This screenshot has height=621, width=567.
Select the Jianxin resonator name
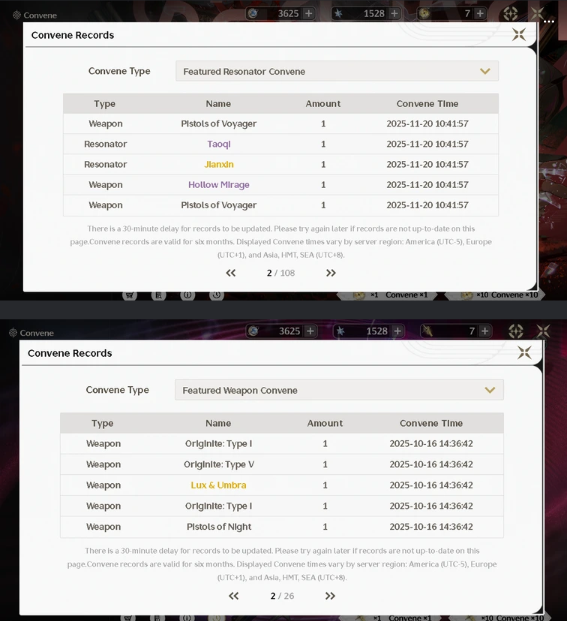(x=219, y=164)
